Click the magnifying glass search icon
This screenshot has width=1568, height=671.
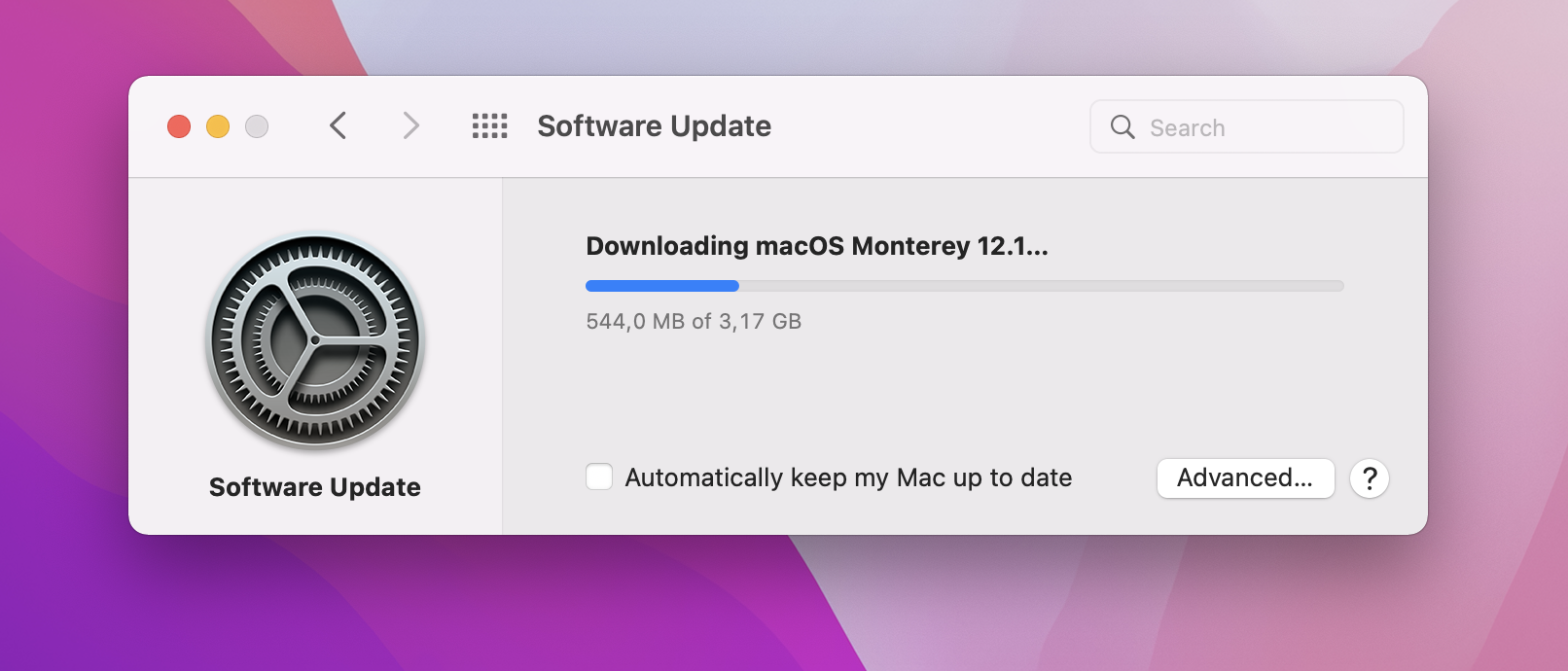1123,127
